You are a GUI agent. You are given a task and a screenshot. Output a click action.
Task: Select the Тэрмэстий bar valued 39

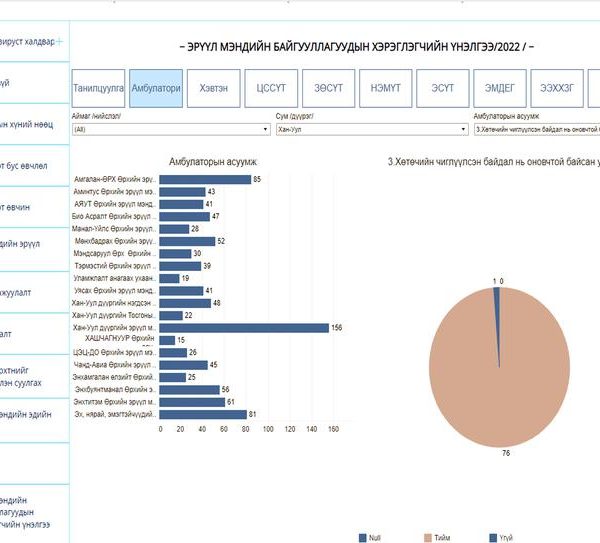pyautogui.click(x=180, y=266)
